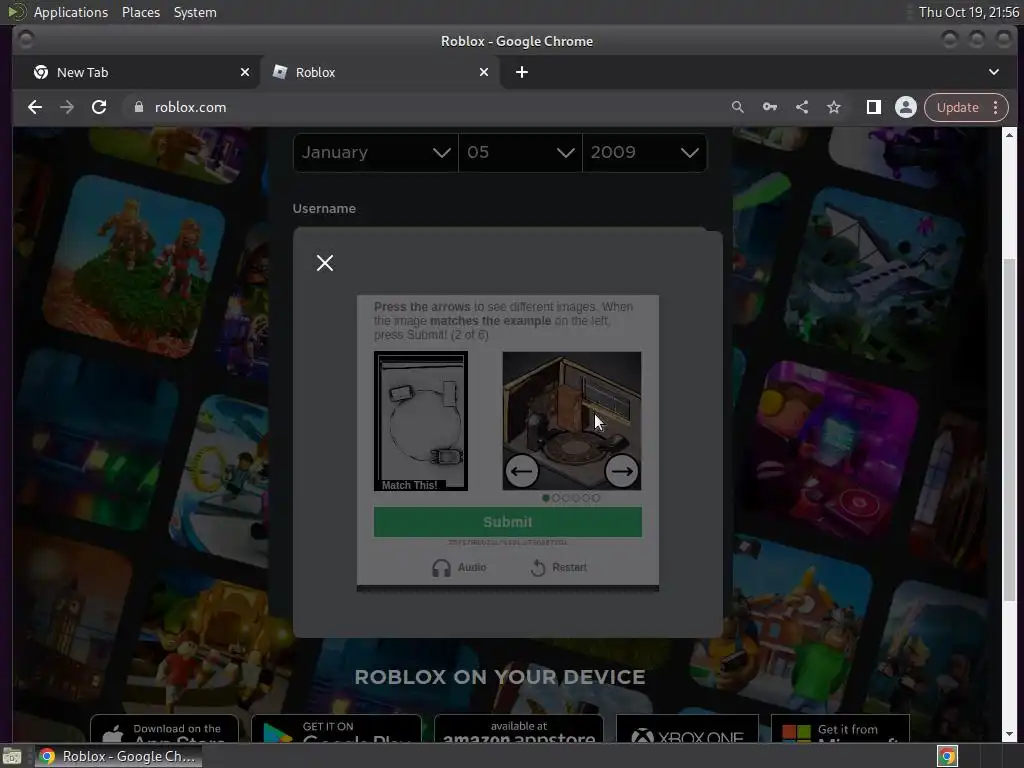Viewport: 1024px width, 768px height.
Task: Switch to the New Tab tab
Action: coord(137,72)
